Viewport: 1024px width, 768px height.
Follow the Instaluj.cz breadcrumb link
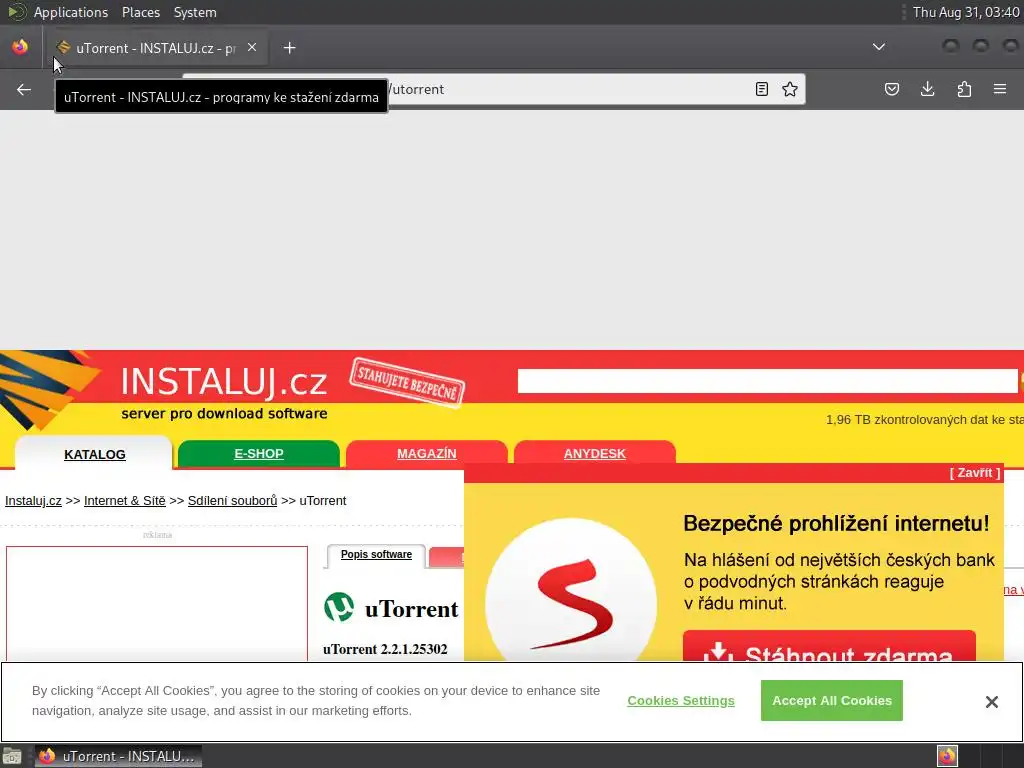click(x=33, y=500)
